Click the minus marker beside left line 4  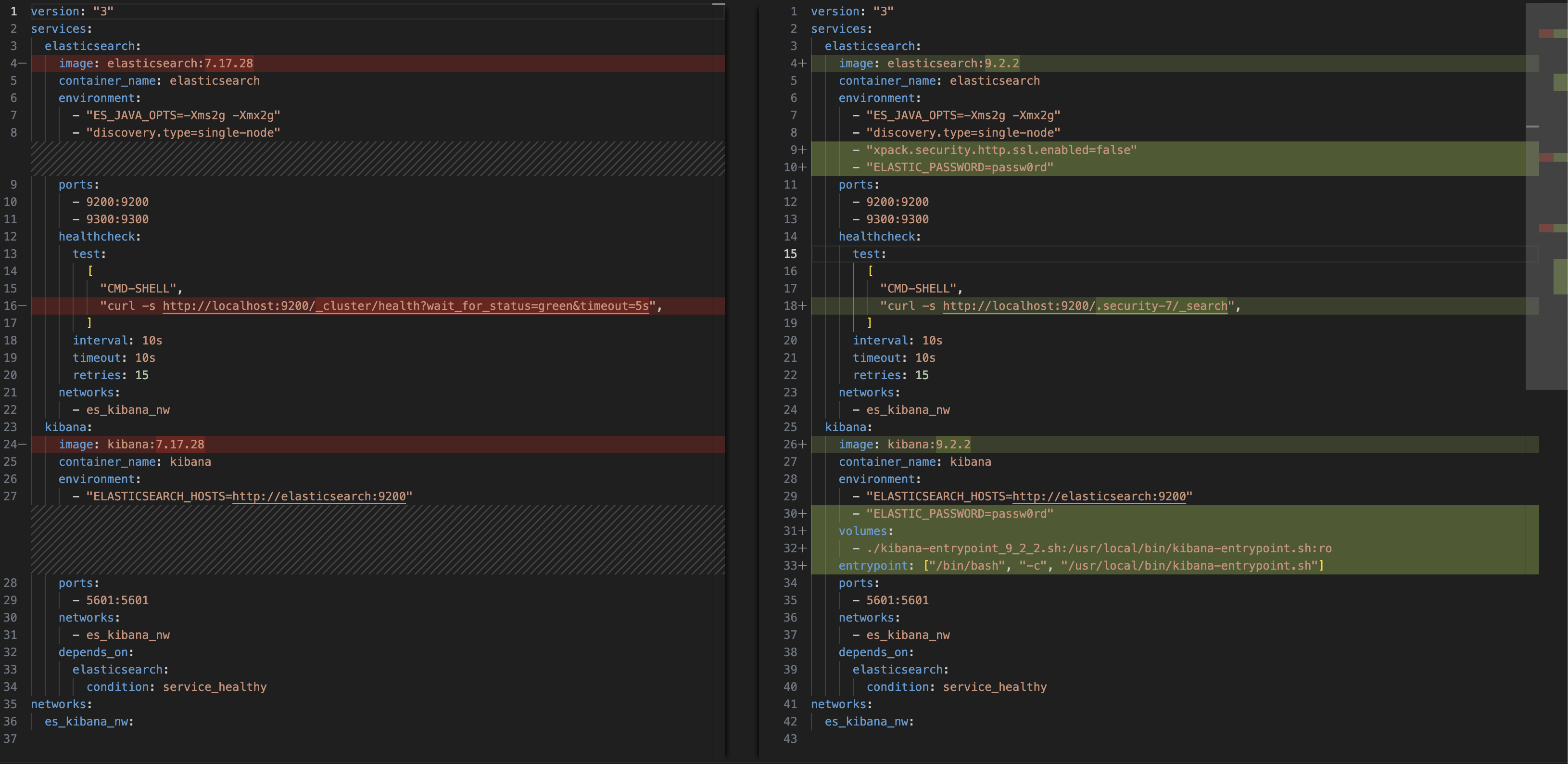[x=23, y=64]
